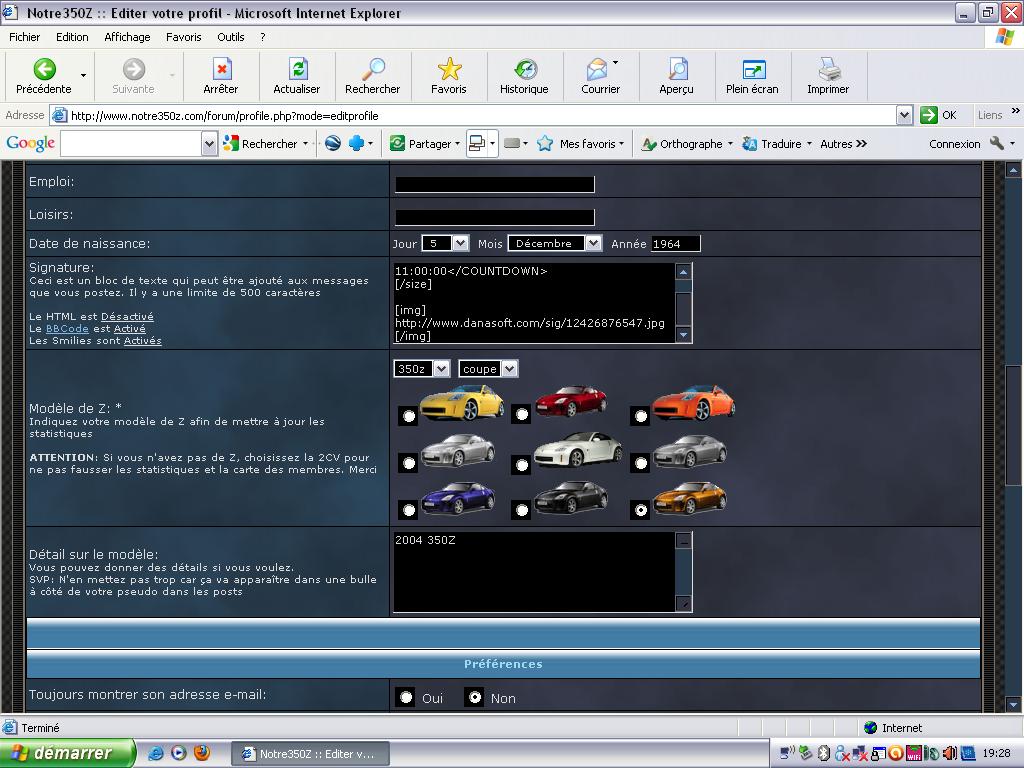Click the Notre350Z taskbar window button
This screenshot has width=1024, height=768.
[x=310, y=754]
